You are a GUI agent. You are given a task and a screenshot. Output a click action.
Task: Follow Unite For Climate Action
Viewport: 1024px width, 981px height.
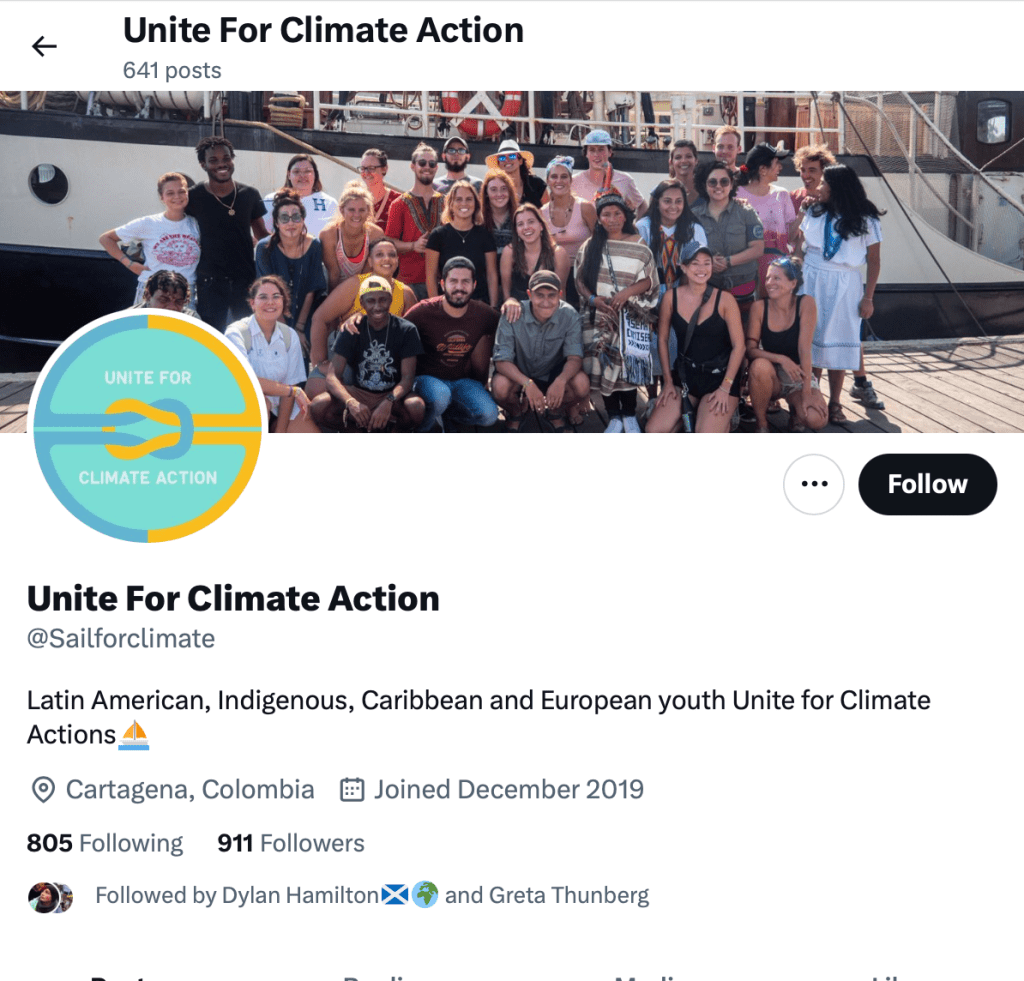[x=927, y=484]
